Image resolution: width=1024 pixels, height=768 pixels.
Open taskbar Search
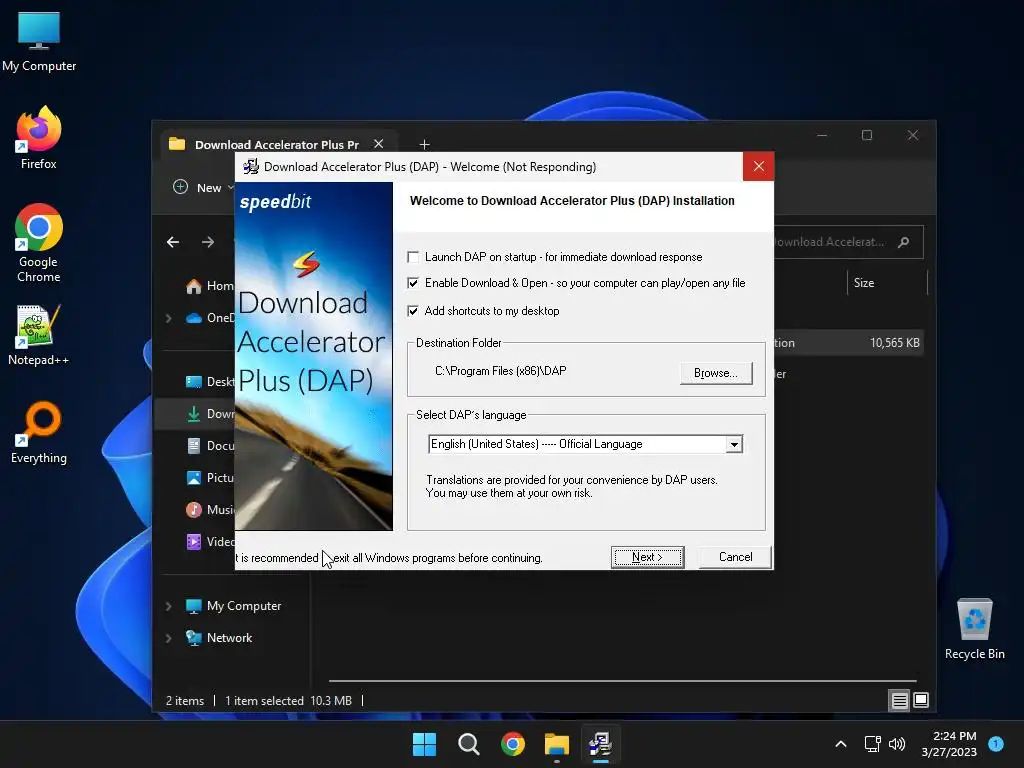[x=468, y=744]
